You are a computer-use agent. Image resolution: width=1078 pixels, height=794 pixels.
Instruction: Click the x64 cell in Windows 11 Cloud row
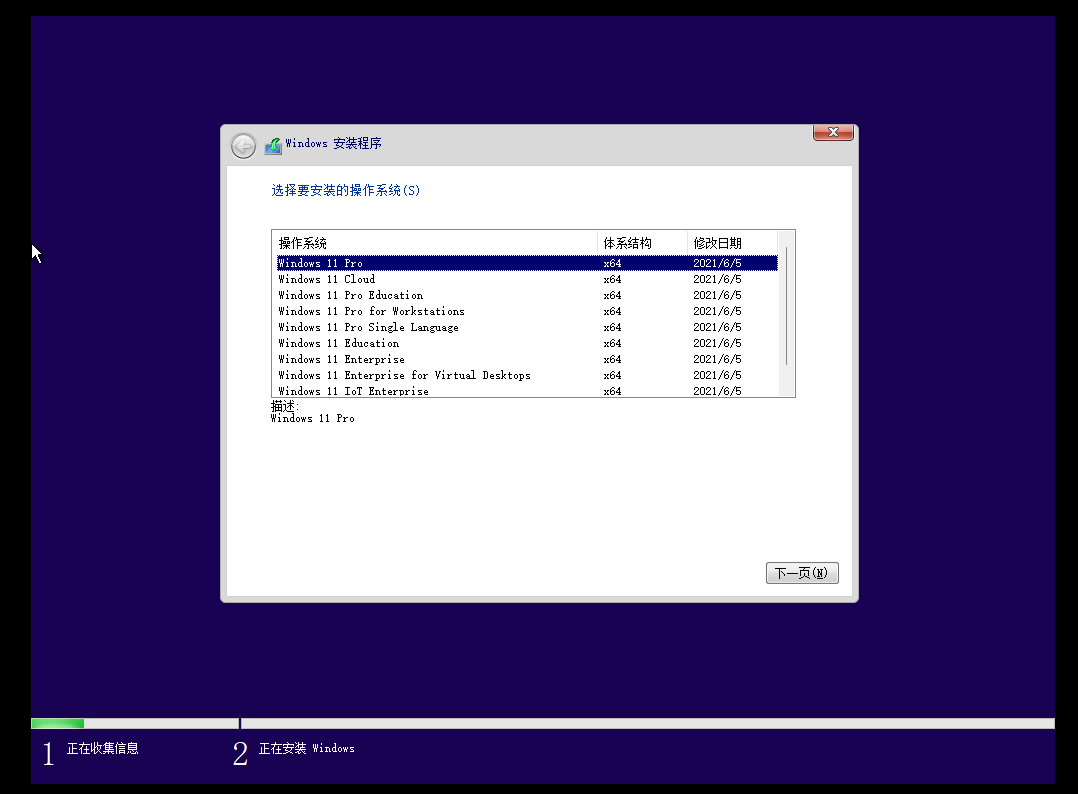[x=613, y=279]
